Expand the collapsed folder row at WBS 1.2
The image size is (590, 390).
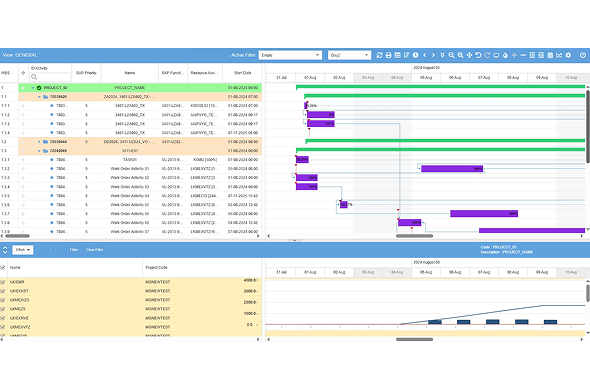(39, 142)
